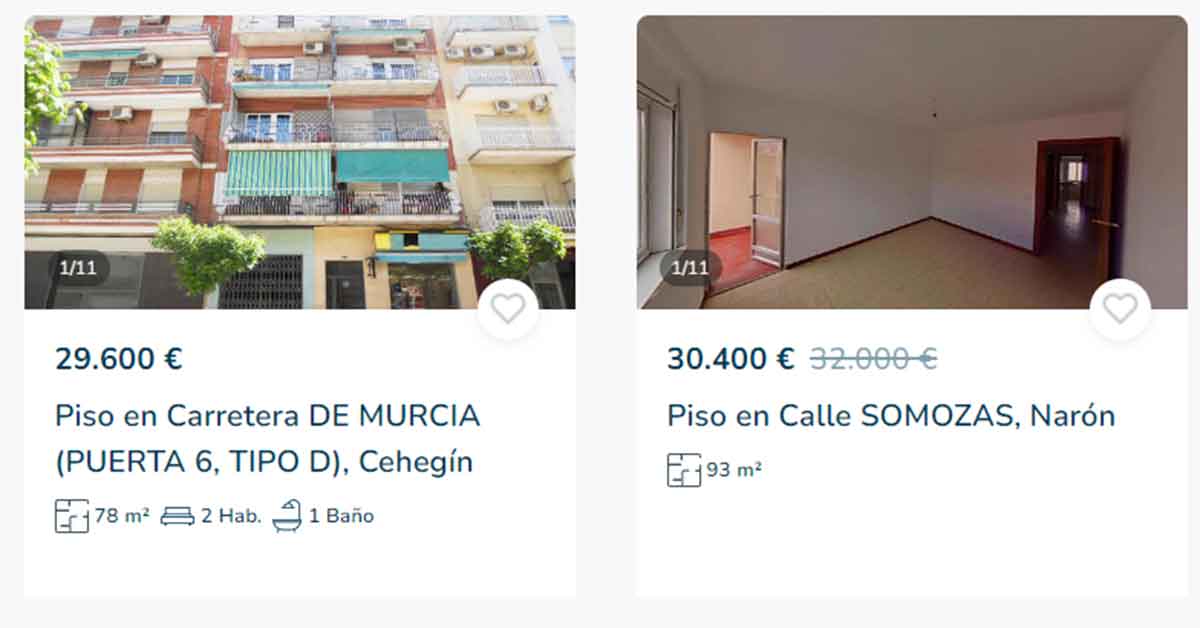Image resolution: width=1200 pixels, height=628 pixels.
Task: Click floor plan icon beside 93 m²
Action: tap(684, 470)
